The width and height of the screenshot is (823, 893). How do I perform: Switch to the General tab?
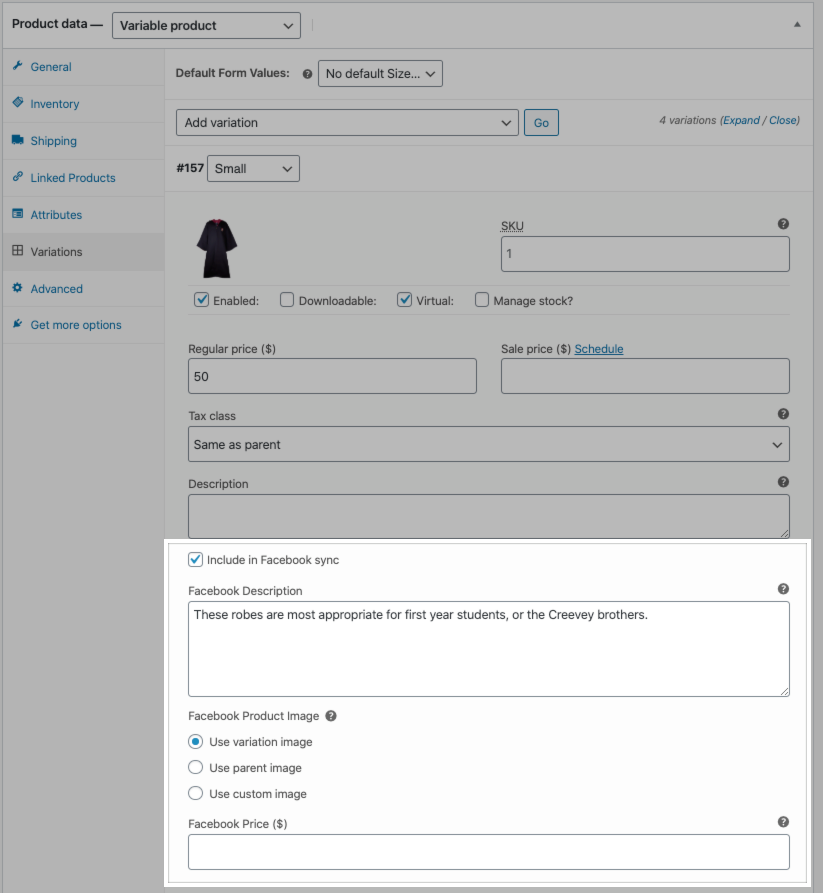(83, 67)
